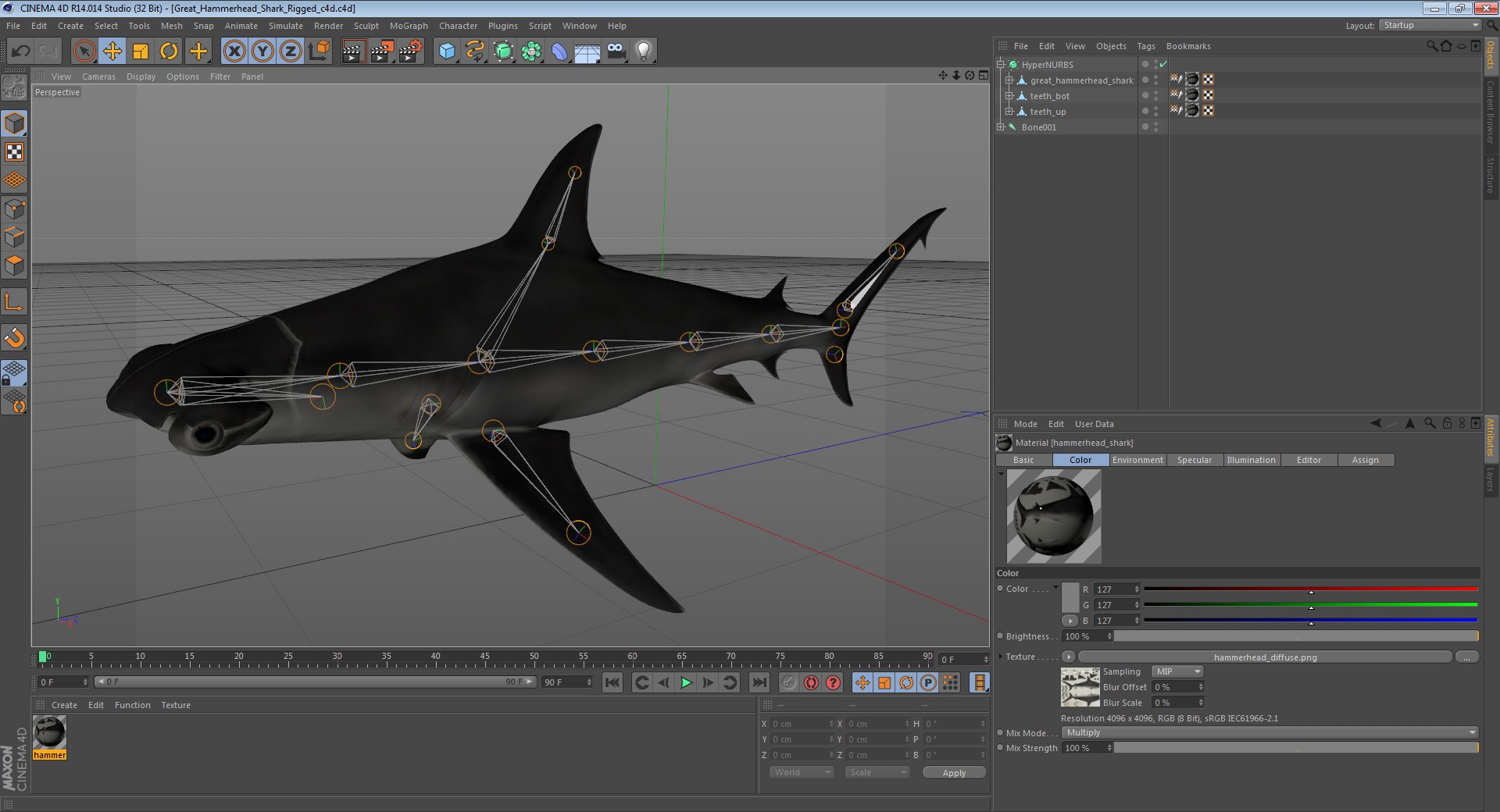Open material manager Create menu
Image resolution: width=1500 pixels, height=812 pixels.
(x=64, y=705)
